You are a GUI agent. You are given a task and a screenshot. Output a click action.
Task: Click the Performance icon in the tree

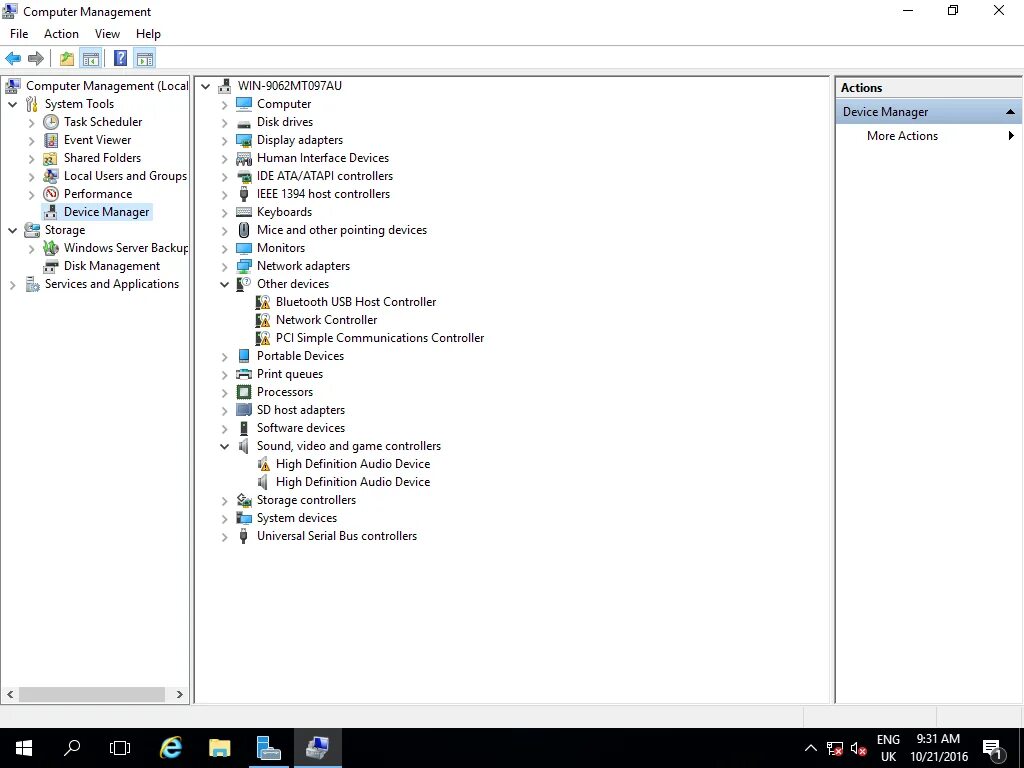pos(51,194)
